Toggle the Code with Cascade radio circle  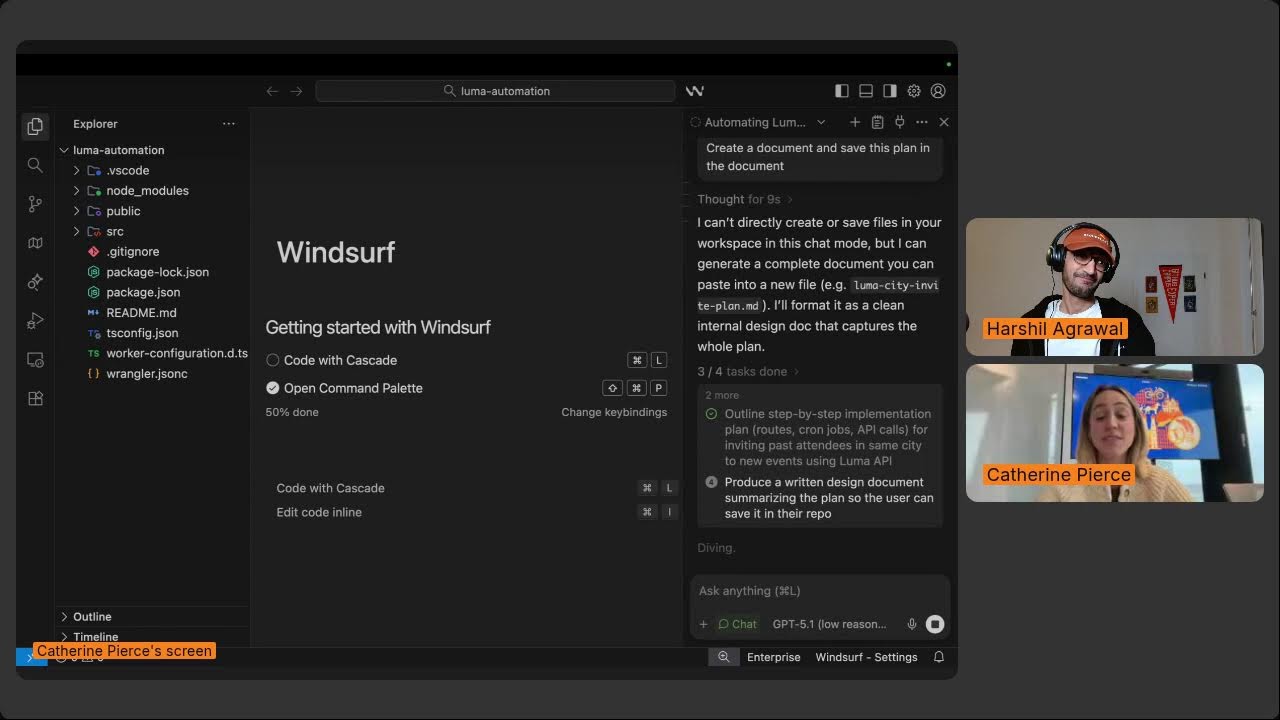(273, 360)
